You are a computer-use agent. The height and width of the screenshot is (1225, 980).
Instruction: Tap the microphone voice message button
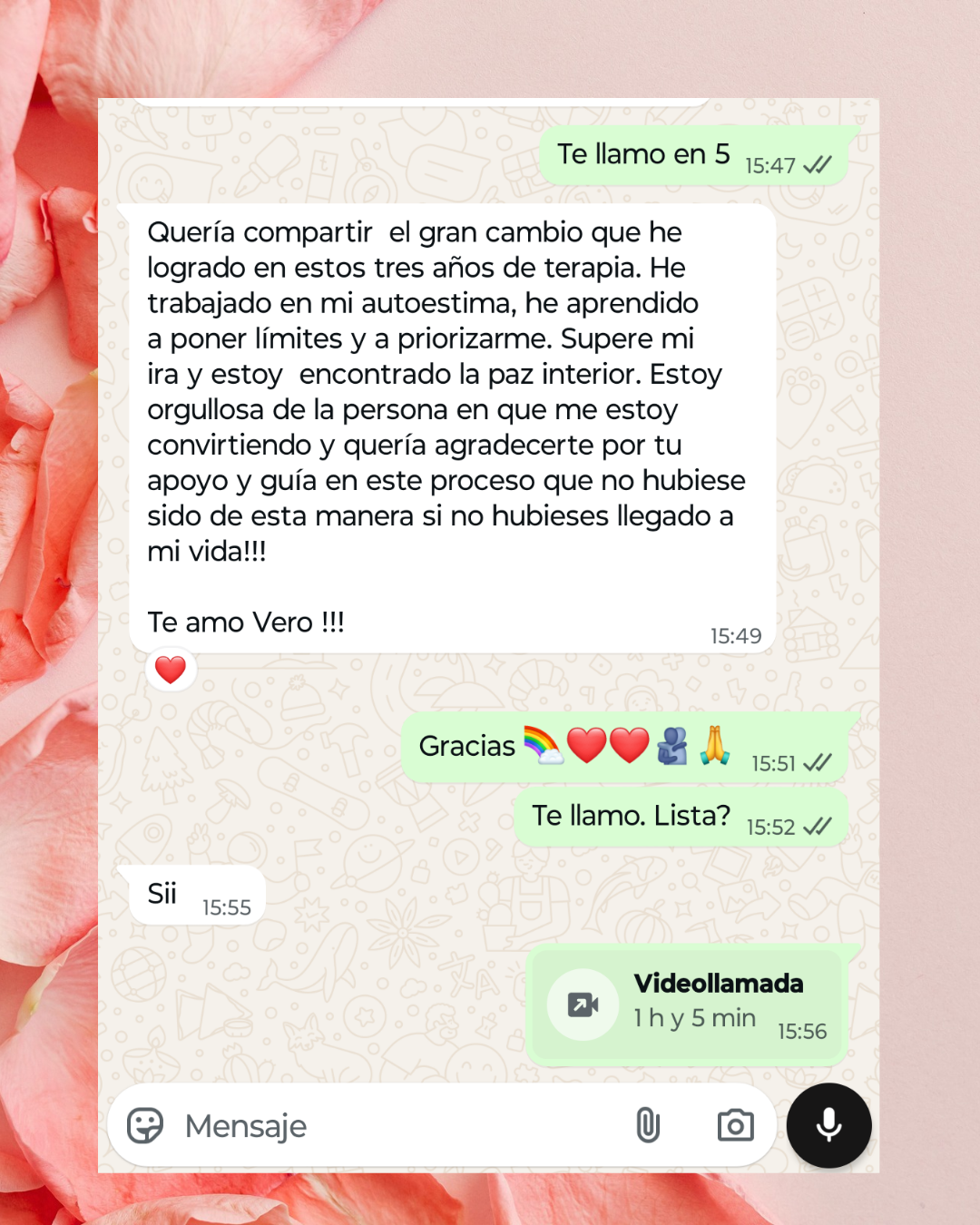pyautogui.click(x=828, y=1125)
